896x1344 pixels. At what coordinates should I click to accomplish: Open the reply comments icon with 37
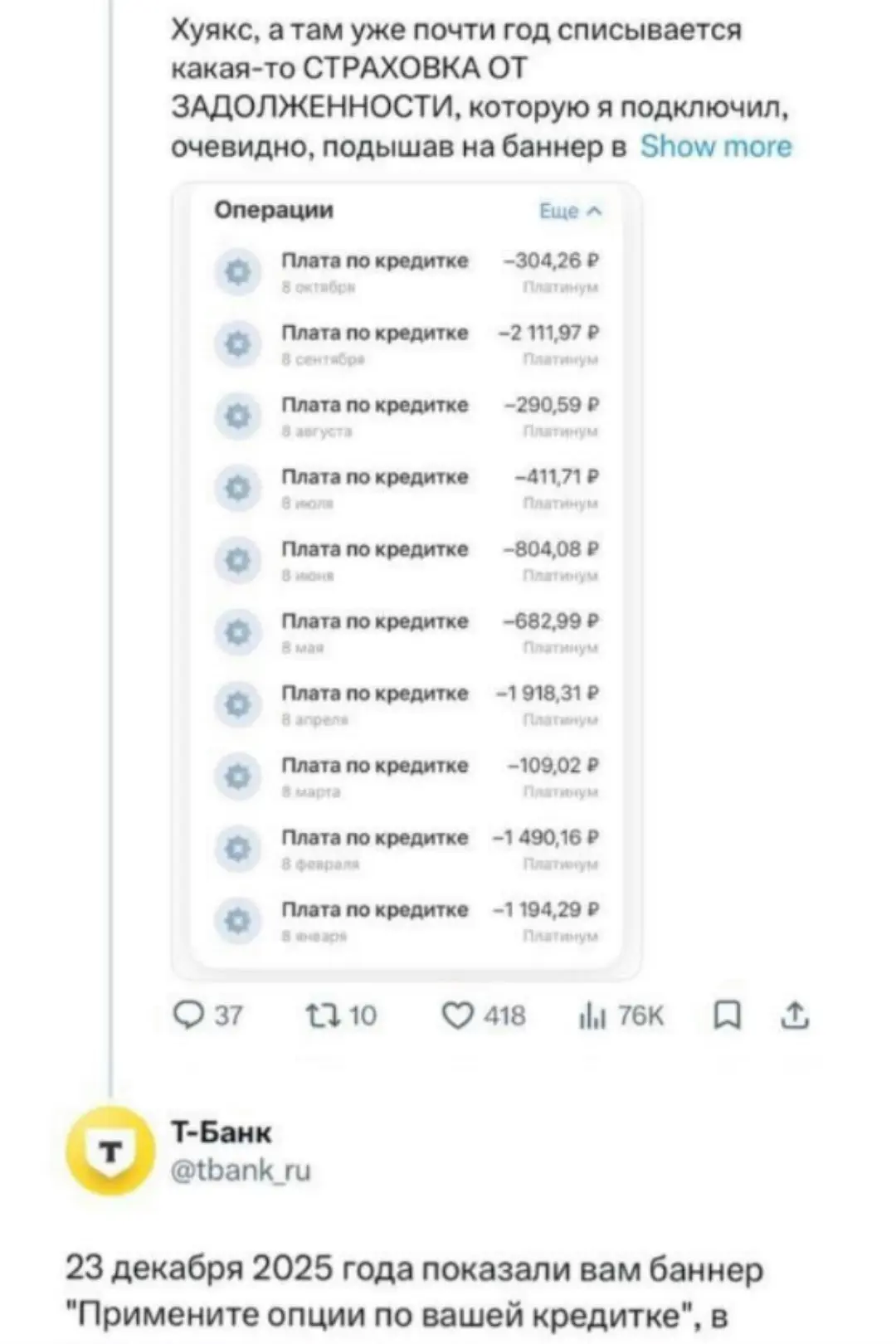click(x=207, y=1015)
